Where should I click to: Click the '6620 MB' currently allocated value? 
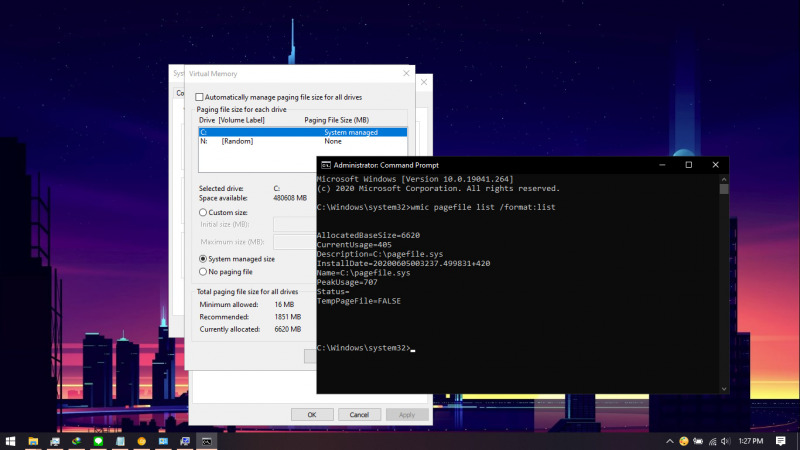(288, 329)
